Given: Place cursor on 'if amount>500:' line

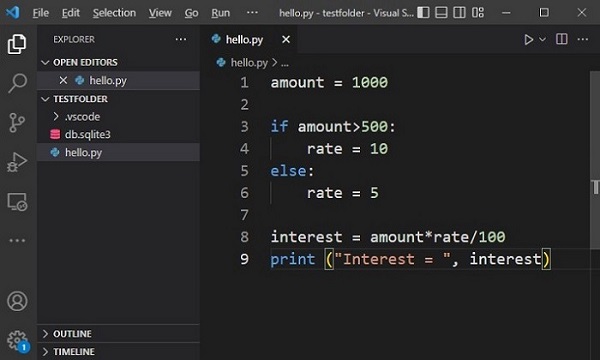Looking at the screenshot, I should [x=333, y=127].
